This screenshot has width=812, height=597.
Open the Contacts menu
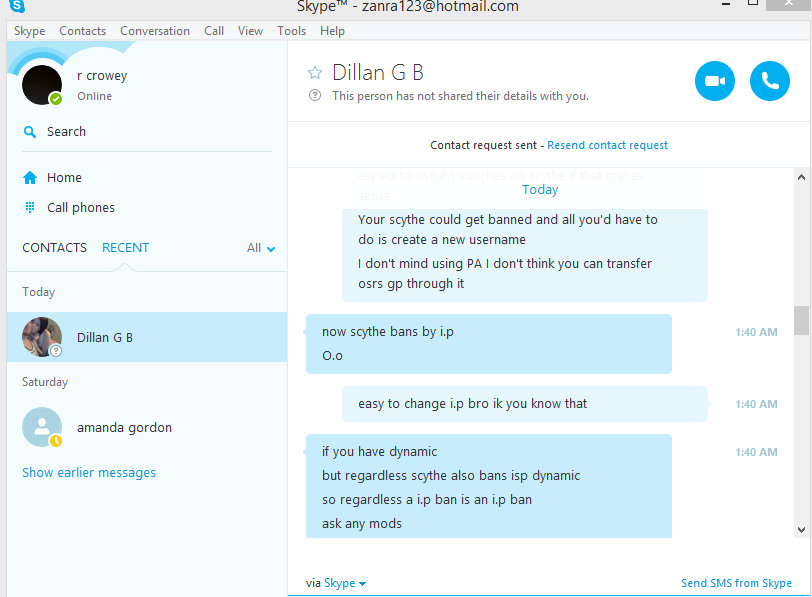pyautogui.click(x=82, y=31)
